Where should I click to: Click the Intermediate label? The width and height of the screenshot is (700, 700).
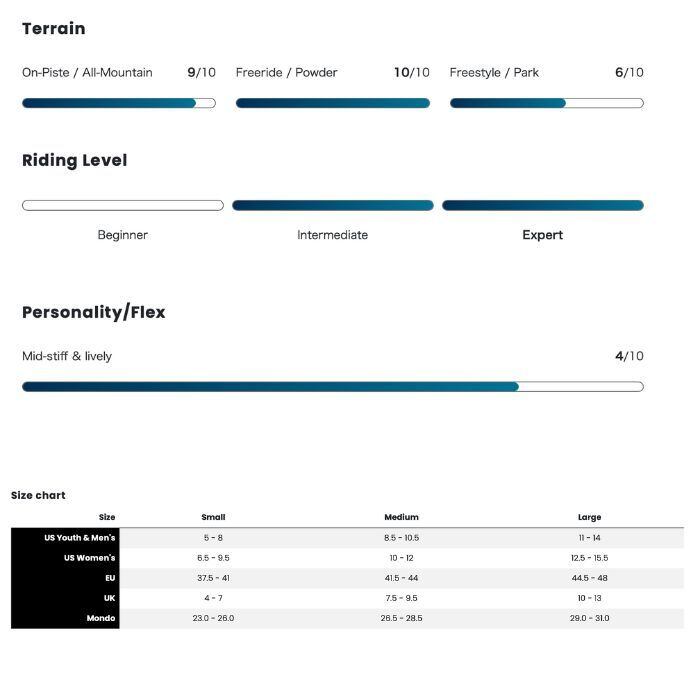(332, 235)
